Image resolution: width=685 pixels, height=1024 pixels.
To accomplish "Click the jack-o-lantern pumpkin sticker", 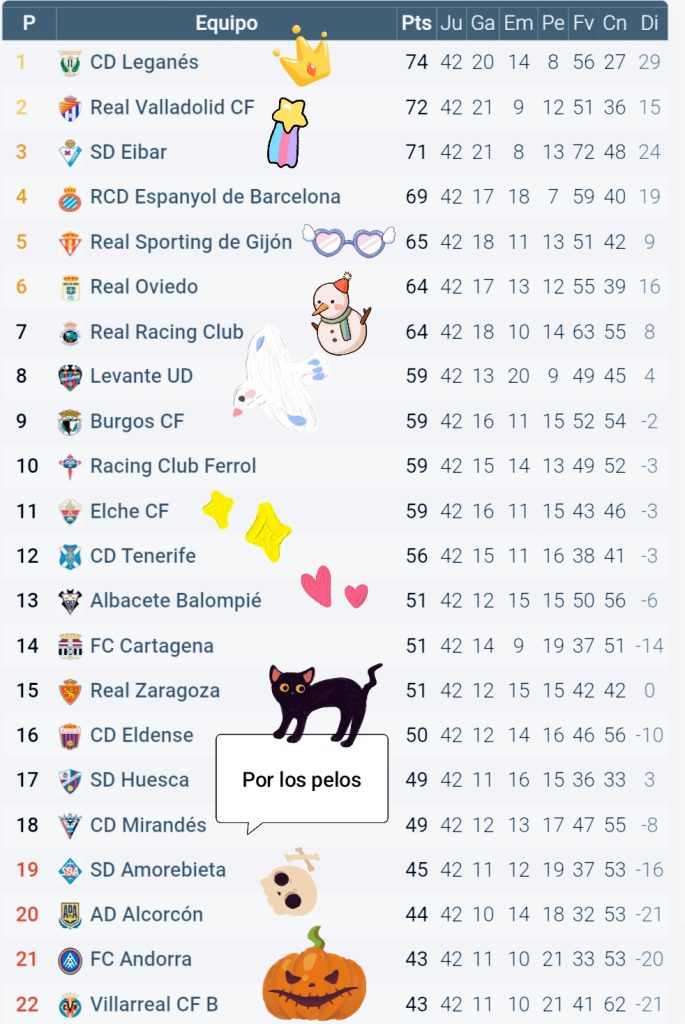I will tap(314, 975).
